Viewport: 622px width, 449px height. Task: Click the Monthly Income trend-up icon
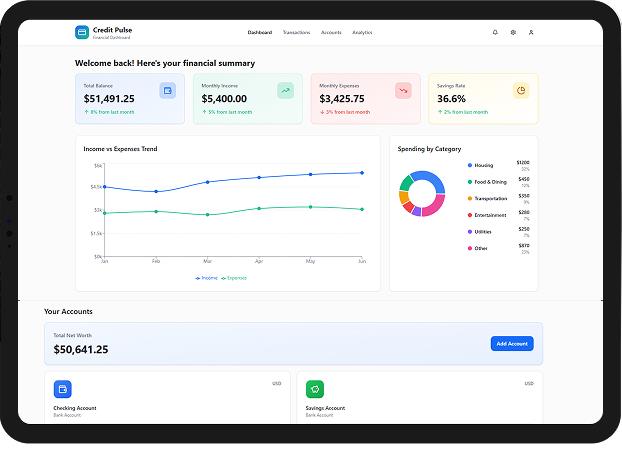[x=285, y=91]
